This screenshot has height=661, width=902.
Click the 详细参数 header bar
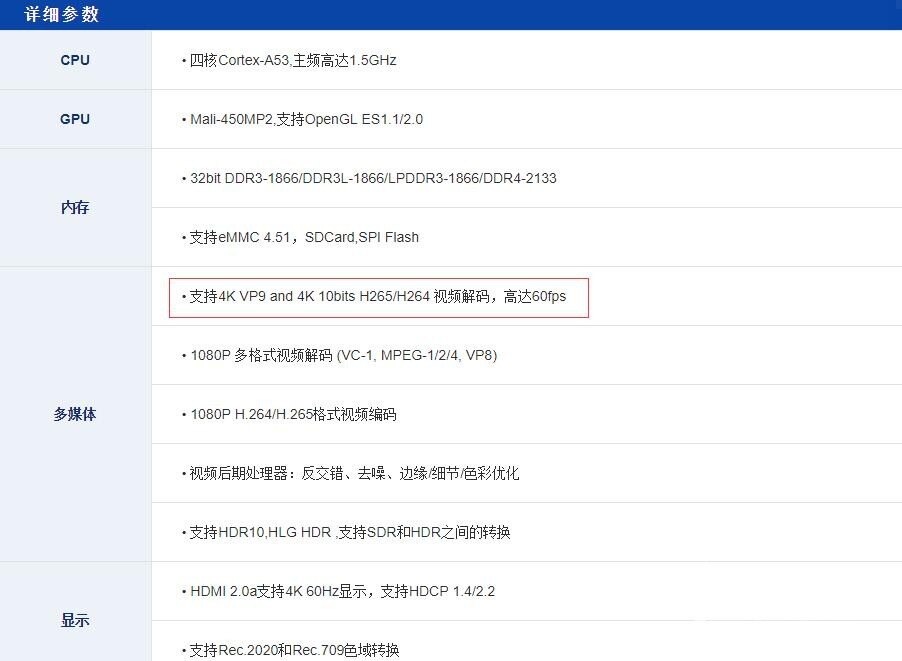(60, 14)
